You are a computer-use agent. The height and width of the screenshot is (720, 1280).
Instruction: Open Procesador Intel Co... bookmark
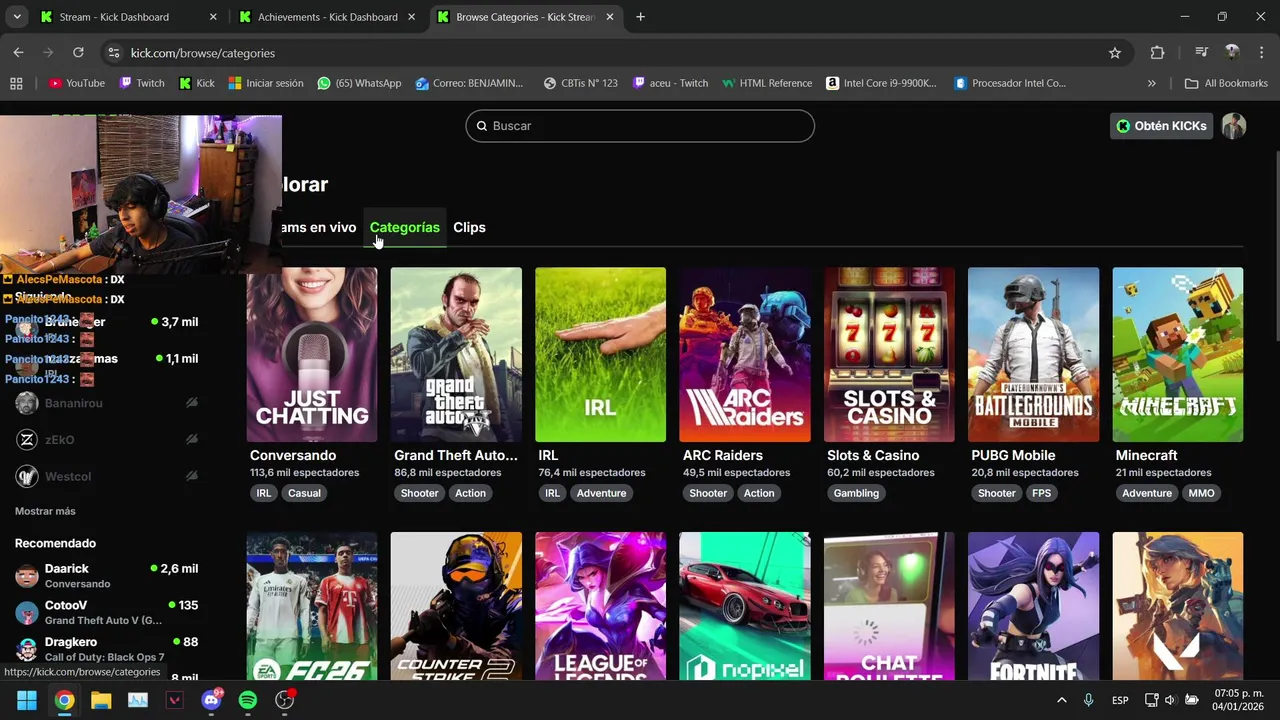click(1010, 83)
